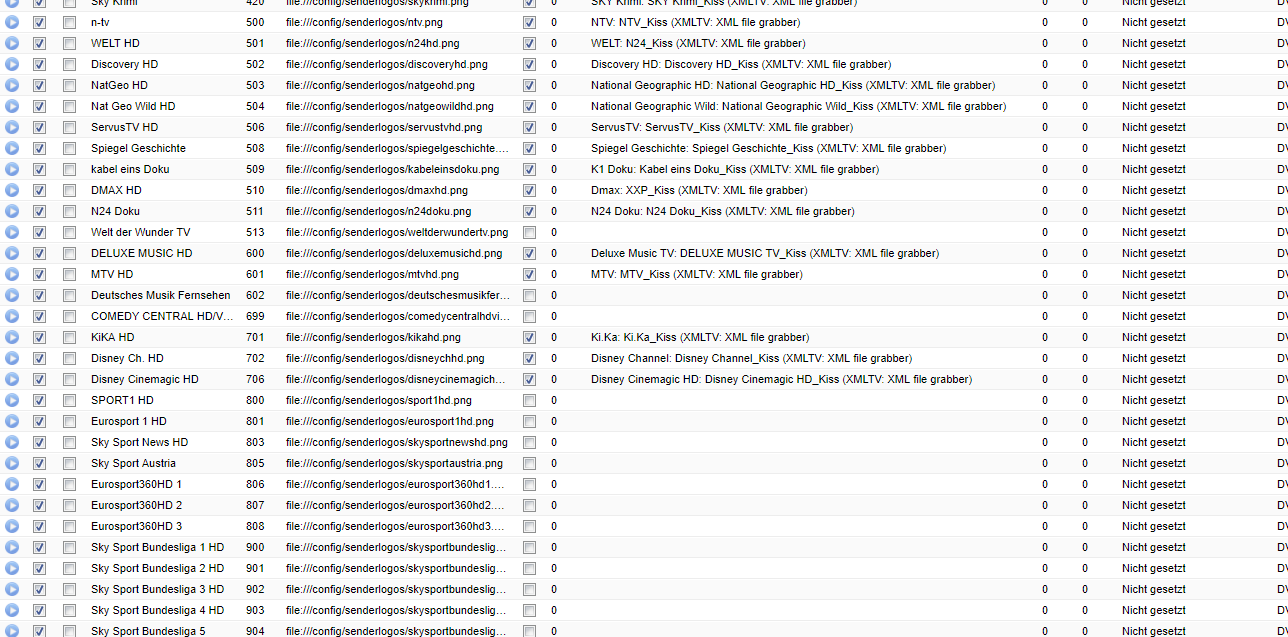
Task: Play the N24 Doku channel
Action: 12,211
